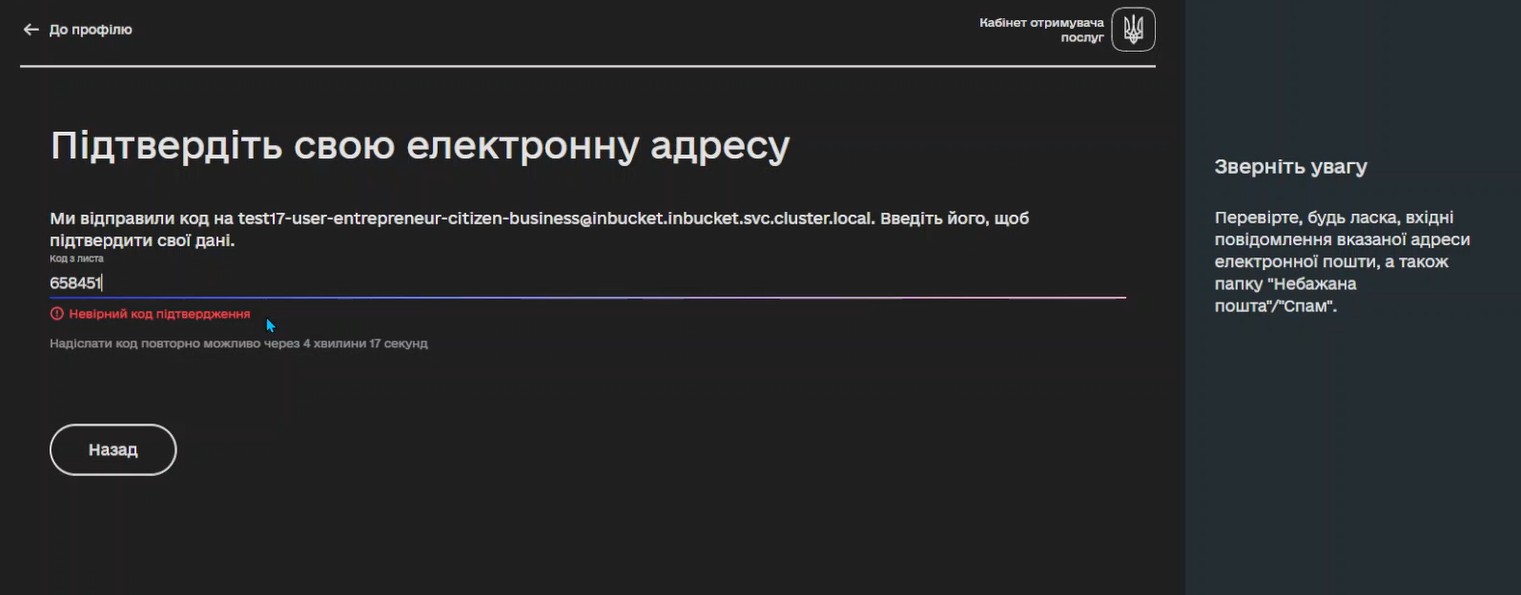Click the Ukrainian trident emblem icon
Screen dimensions: 1521x595
tap(1133, 29)
